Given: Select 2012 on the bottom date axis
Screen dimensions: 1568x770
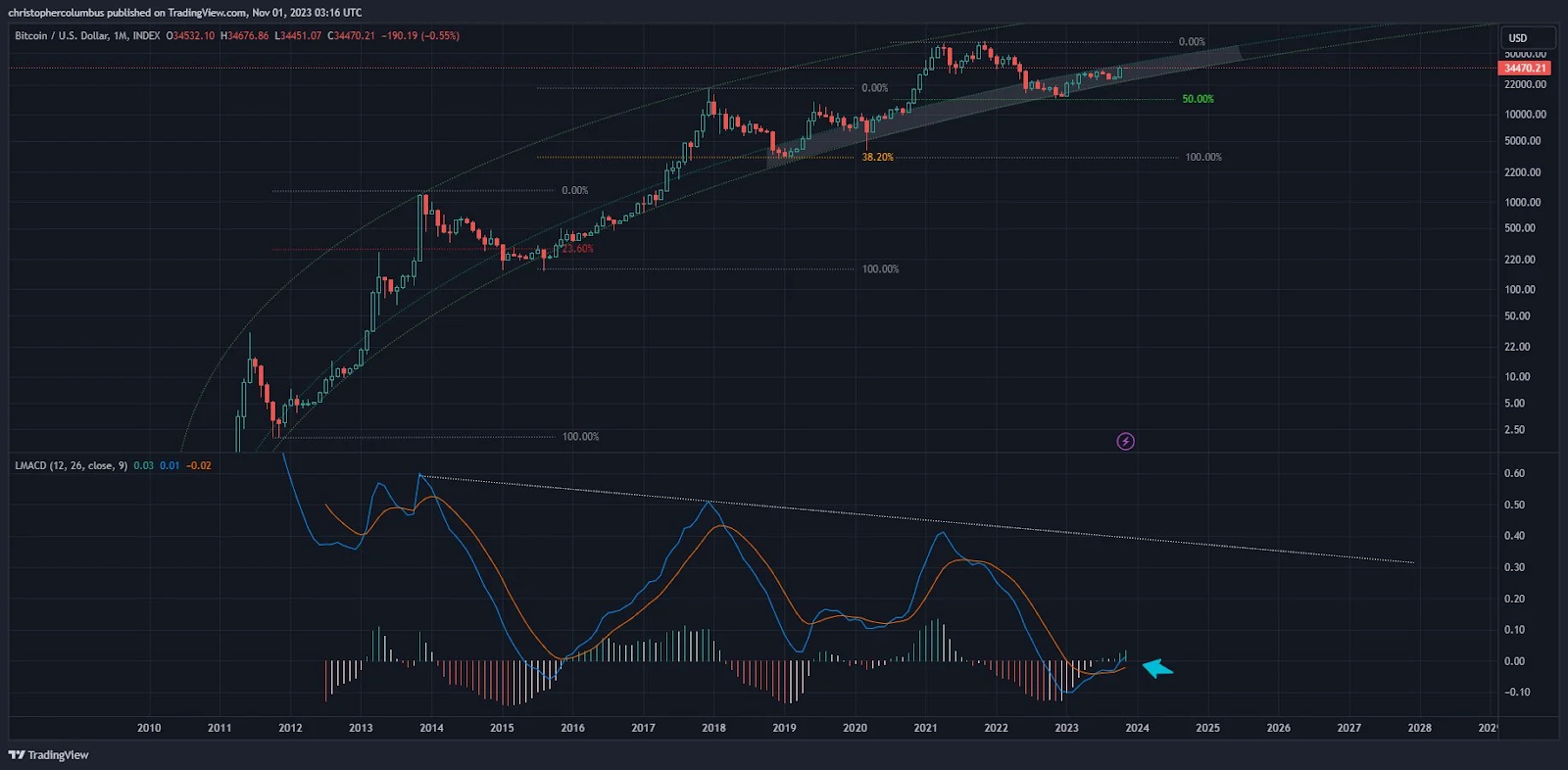Looking at the screenshot, I should tap(290, 728).
